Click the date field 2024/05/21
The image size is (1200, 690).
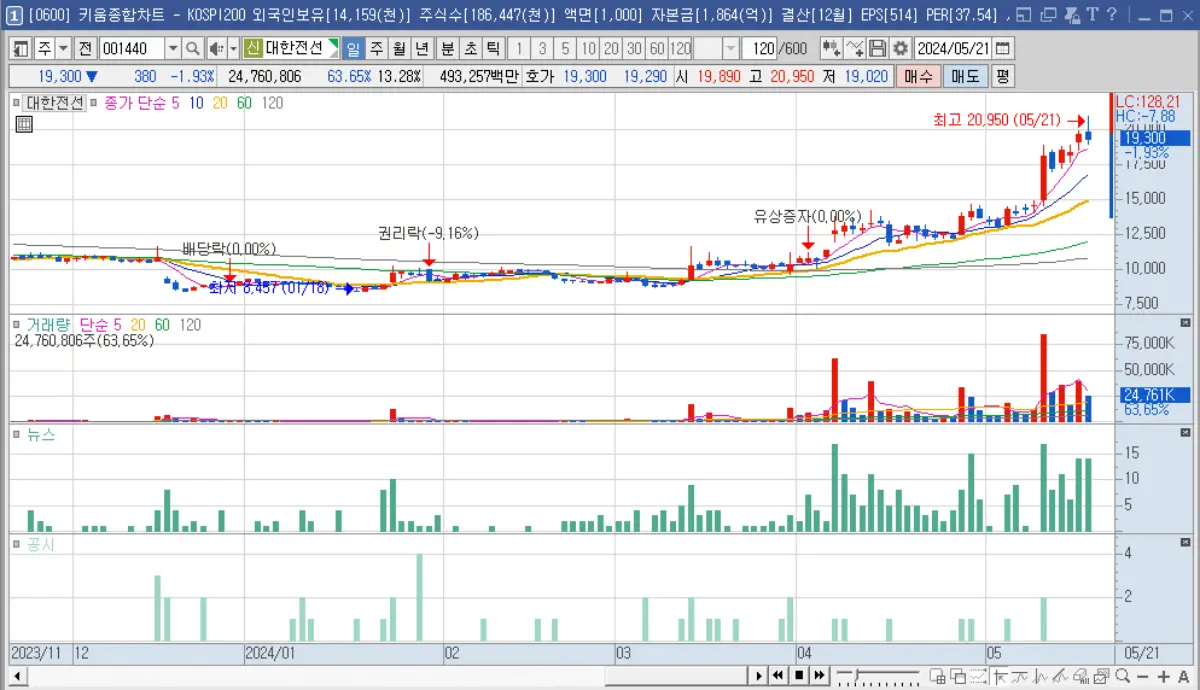[953, 49]
